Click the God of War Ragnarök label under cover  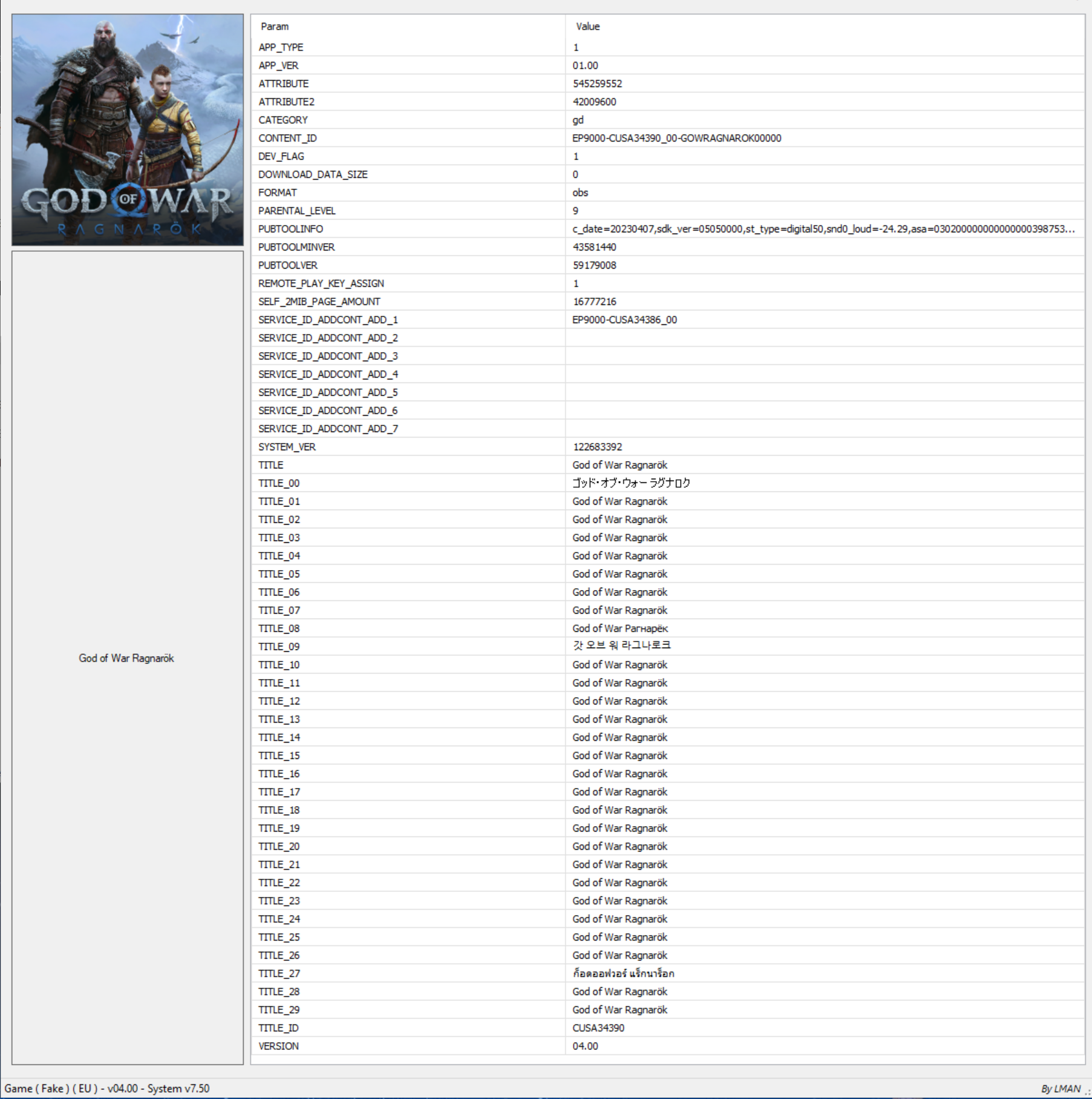click(x=125, y=658)
